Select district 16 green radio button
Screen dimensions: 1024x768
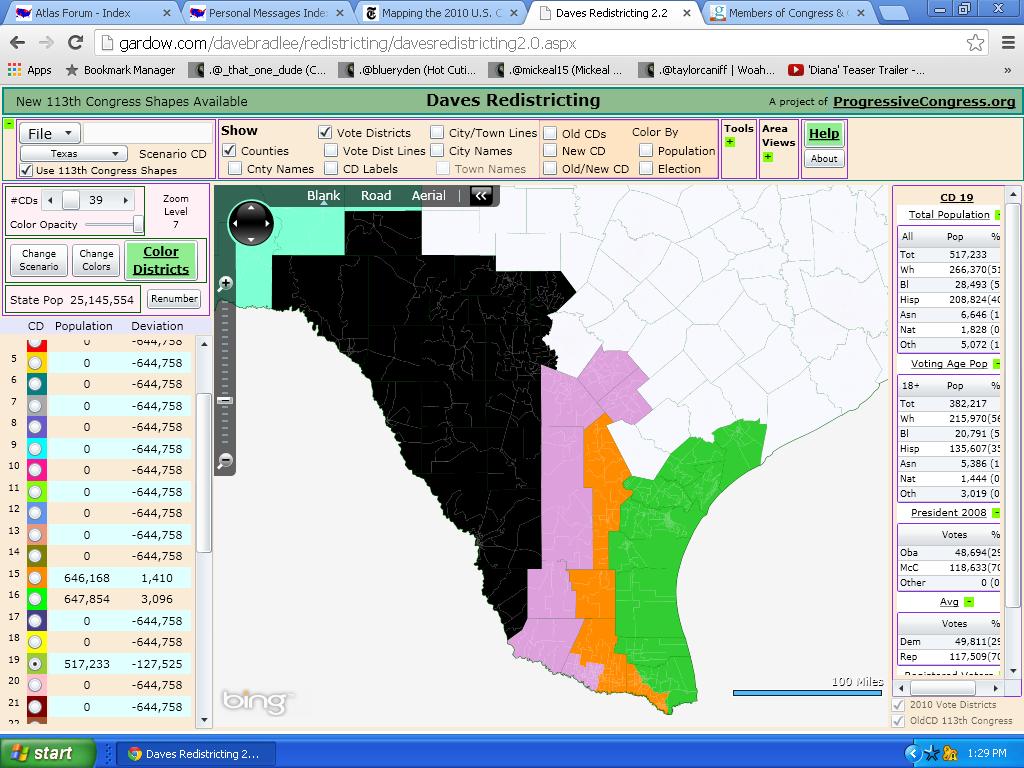tap(36, 599)
